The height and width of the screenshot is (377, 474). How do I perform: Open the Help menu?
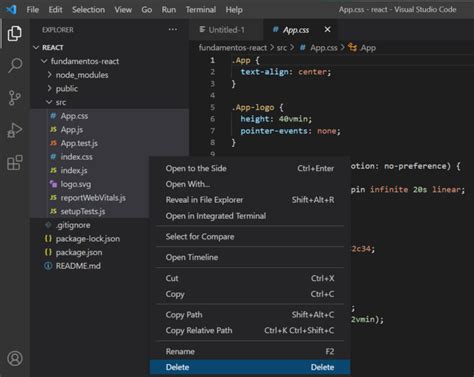click(234, 10)
